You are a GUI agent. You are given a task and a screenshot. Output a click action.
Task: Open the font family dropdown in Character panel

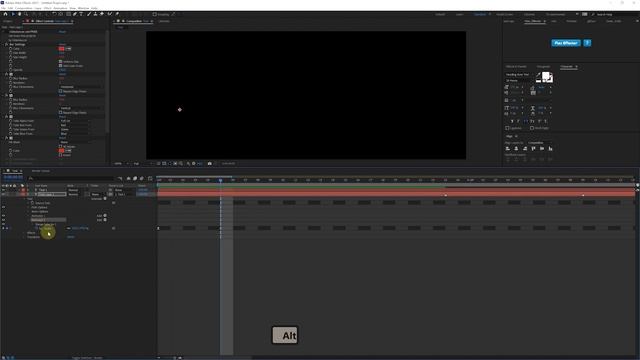click(x=519, y=75)
